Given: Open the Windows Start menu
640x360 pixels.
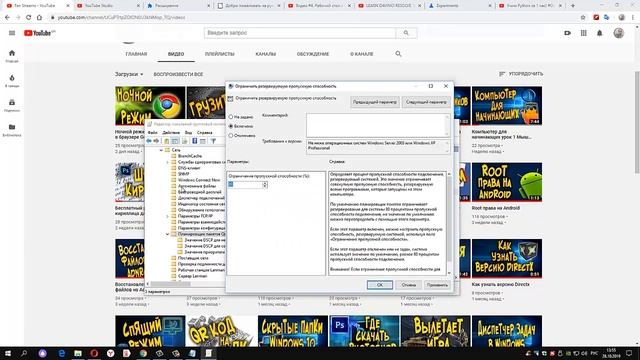Looking at the screenshot, I should [7, 353].
